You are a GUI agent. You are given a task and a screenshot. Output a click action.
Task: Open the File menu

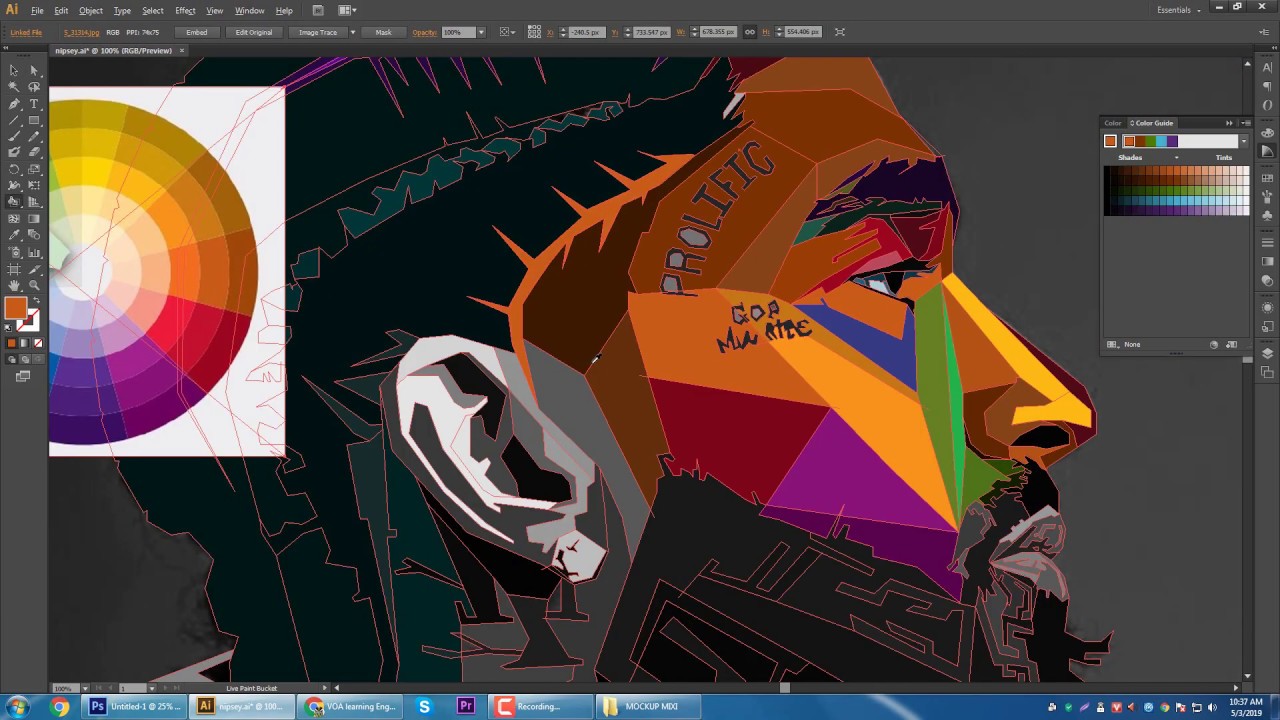(x=37, y=10)
